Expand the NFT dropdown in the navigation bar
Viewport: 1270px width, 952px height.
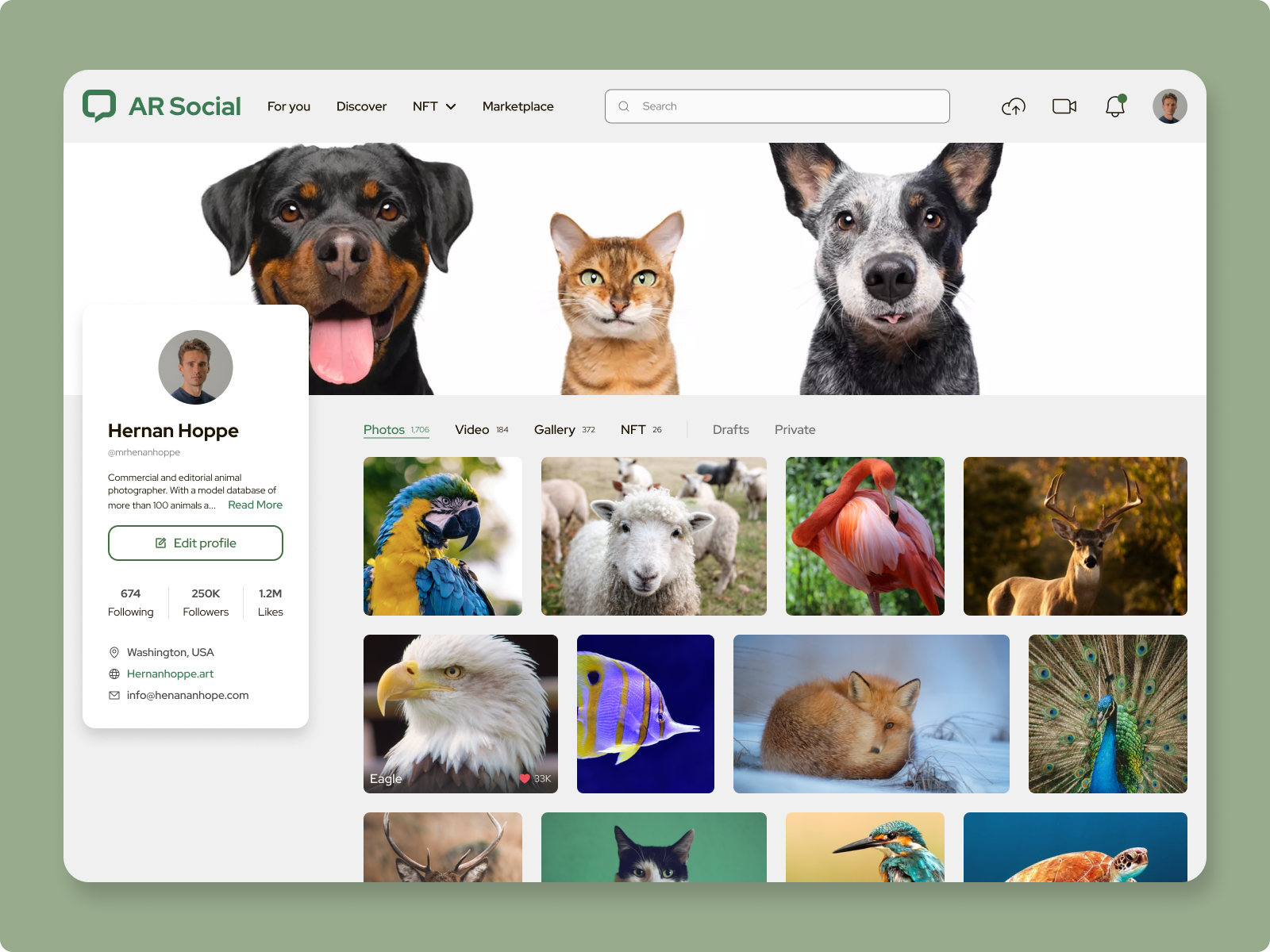tap(434, 106)
